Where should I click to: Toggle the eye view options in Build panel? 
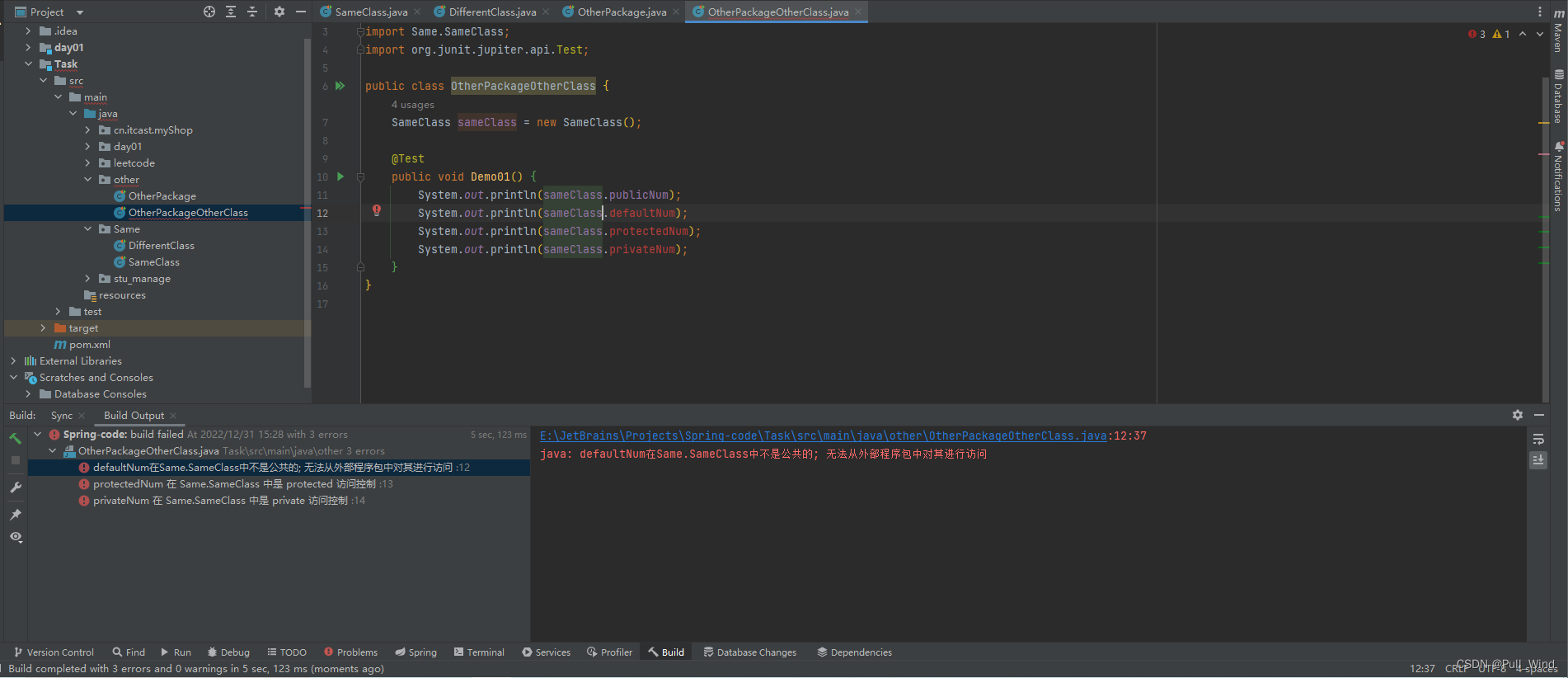pos(16,537)
